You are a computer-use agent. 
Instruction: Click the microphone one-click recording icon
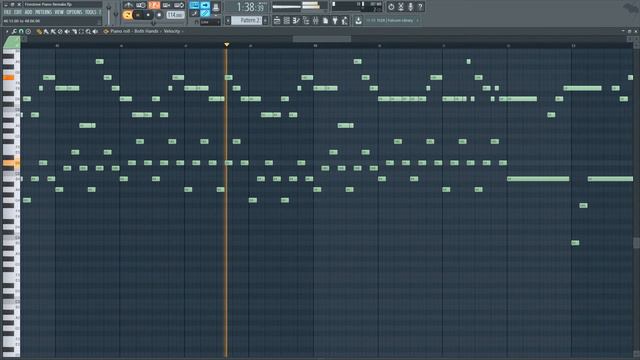pyautogui.click(x=411, y=7)
